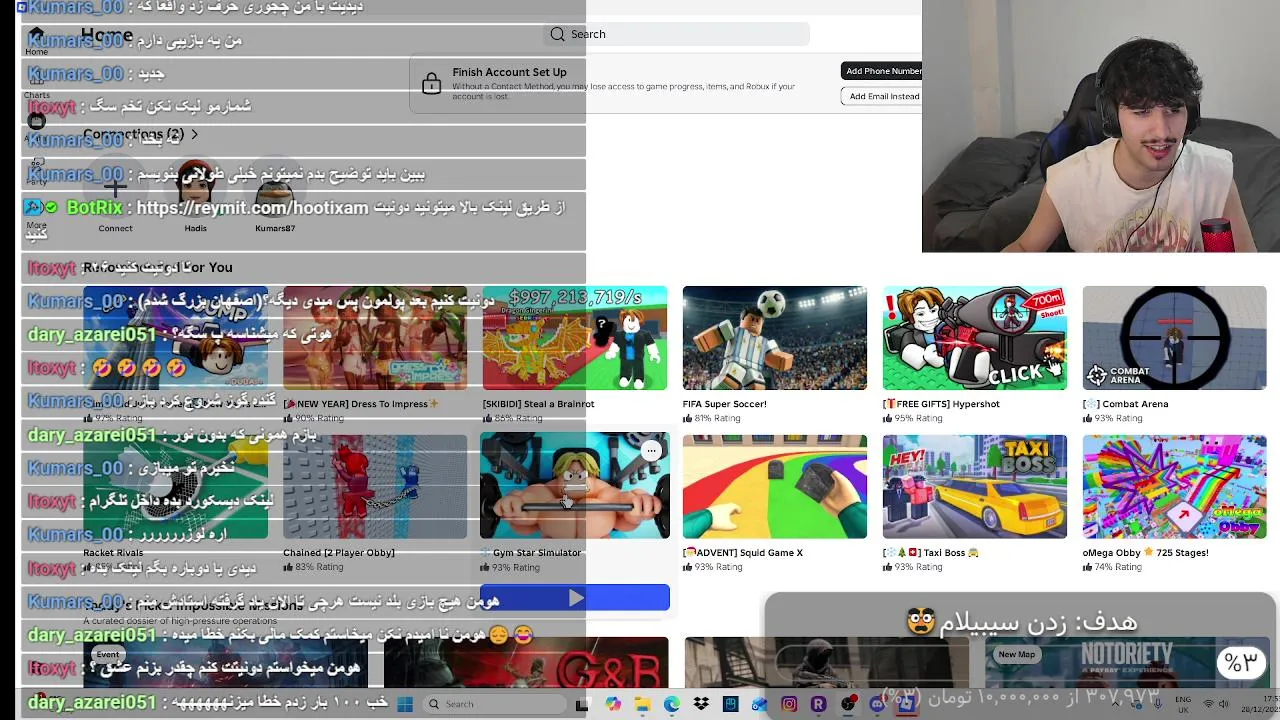Open the Windows Start menu

[405, 704]
